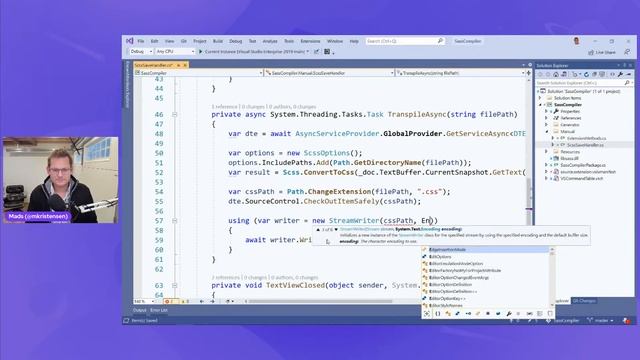Image resolution: width=640 pixels, height=360 pixels.
Task: Collapse the using block at line 57
Action: click(175, 221)
